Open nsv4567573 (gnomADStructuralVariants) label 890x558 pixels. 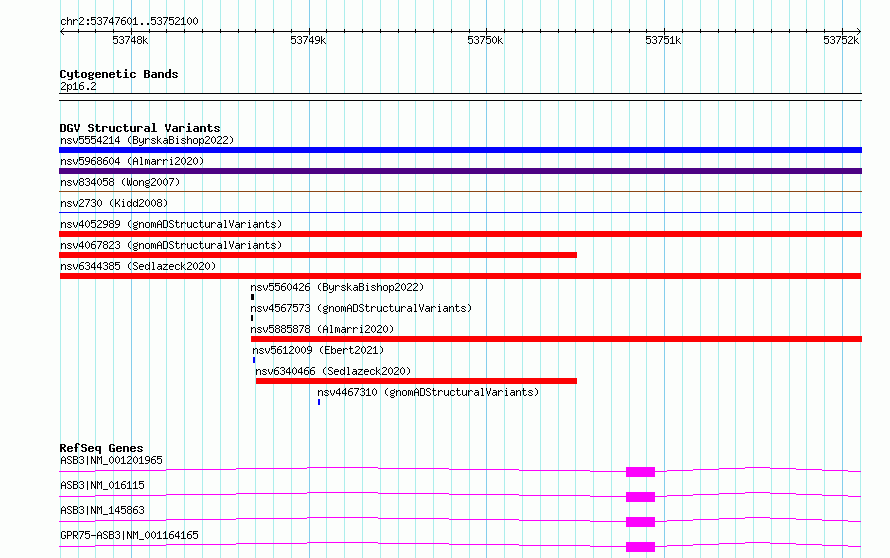coord(361,308)
